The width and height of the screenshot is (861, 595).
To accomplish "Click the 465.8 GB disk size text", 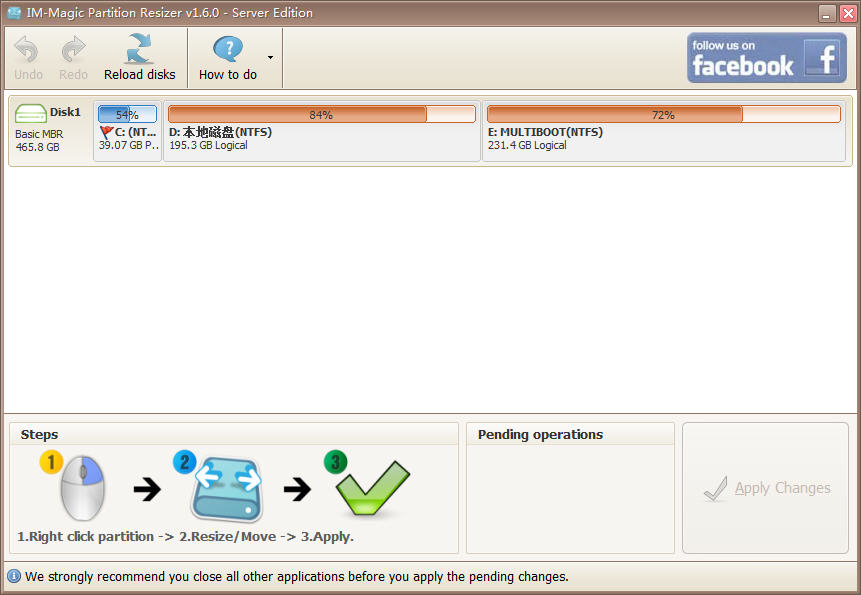I will (37, 147).
